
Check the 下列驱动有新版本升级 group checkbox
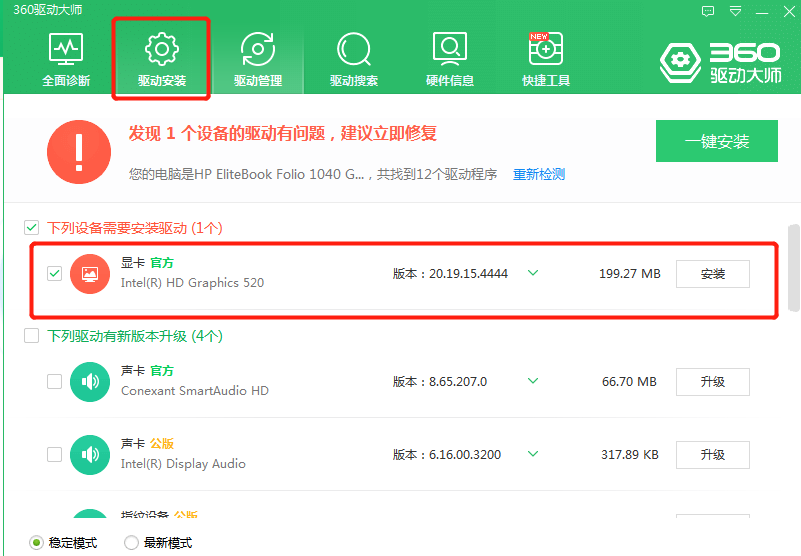click(32, 336)
